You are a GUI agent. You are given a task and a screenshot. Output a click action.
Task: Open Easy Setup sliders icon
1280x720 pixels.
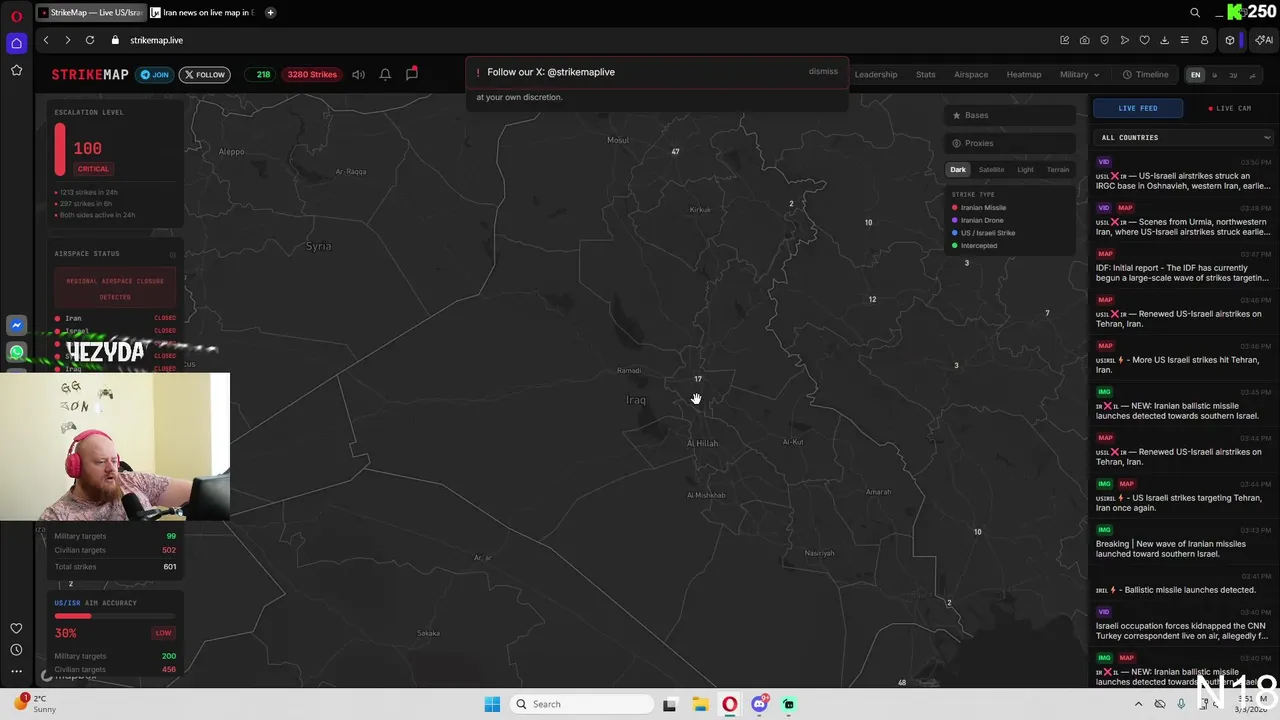1184,40
